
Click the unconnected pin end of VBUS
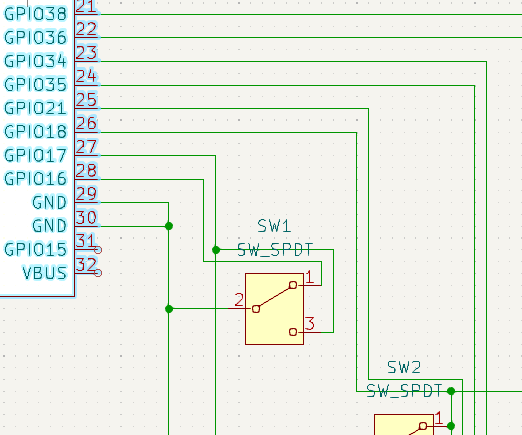pos(98,273)
